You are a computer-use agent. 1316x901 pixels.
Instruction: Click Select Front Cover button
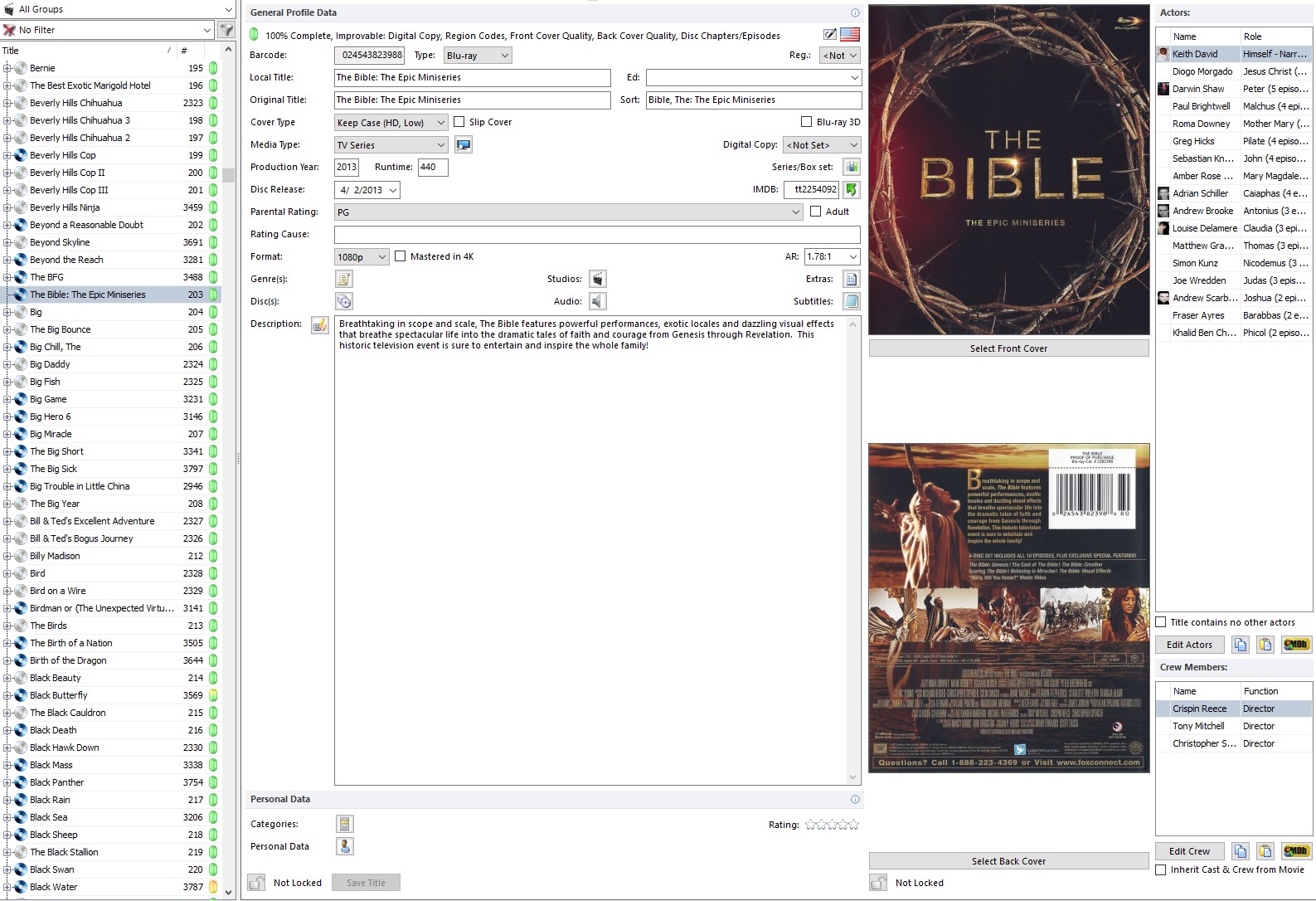click(x=1008, y=348)
